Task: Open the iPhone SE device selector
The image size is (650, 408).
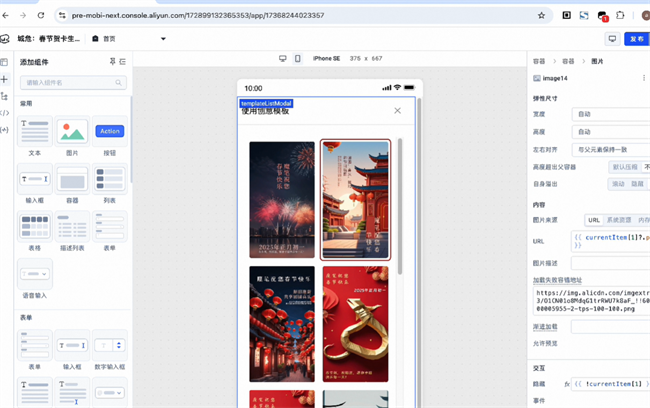Action: pyautogui.click(x=326, y=58)
